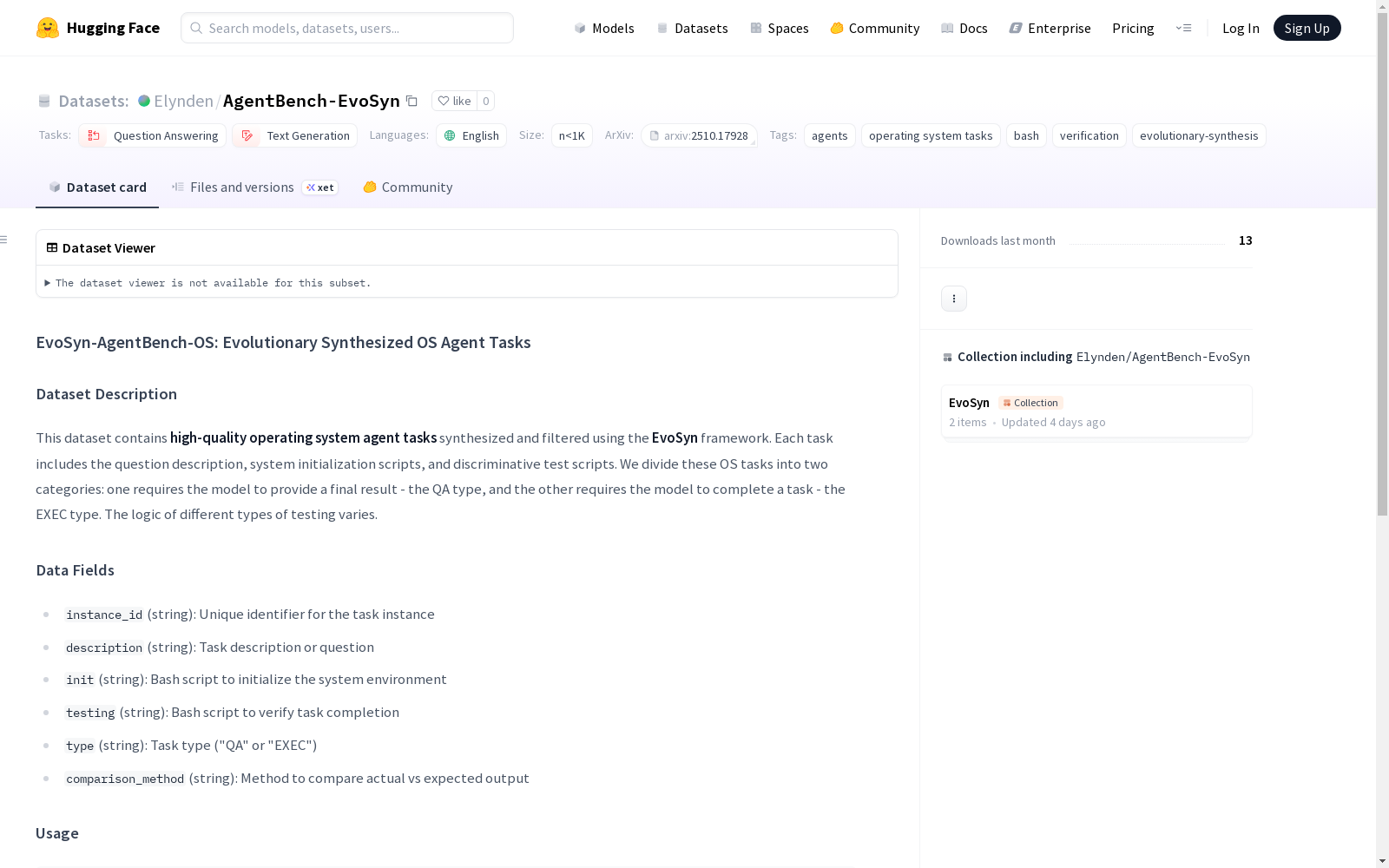Click the Hugging Face logo icon
1389x868 pixels.
(48, 28)
